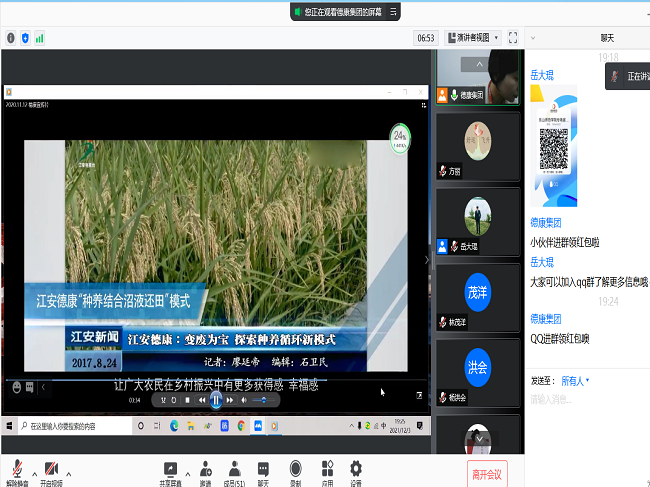
Task: Open the 成员(51) members list
Action: point(235,473)
